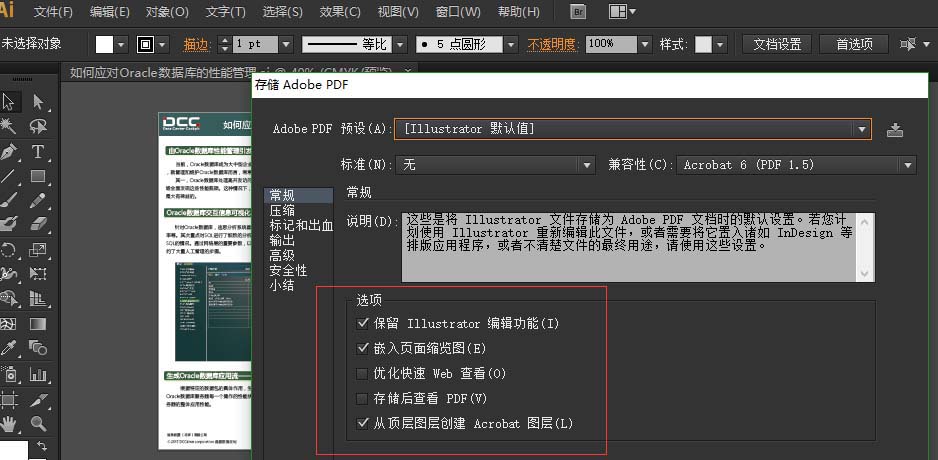
Task: Select the Perspective Grid tool
Action: pos(38,298)
